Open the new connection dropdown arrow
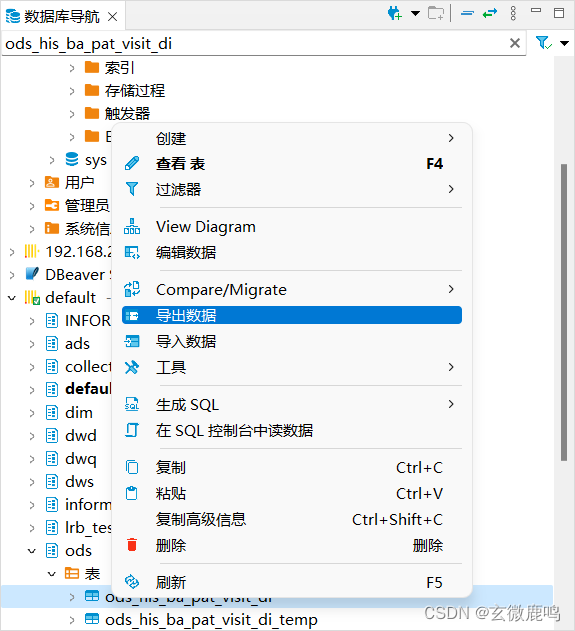 [415, 14]
